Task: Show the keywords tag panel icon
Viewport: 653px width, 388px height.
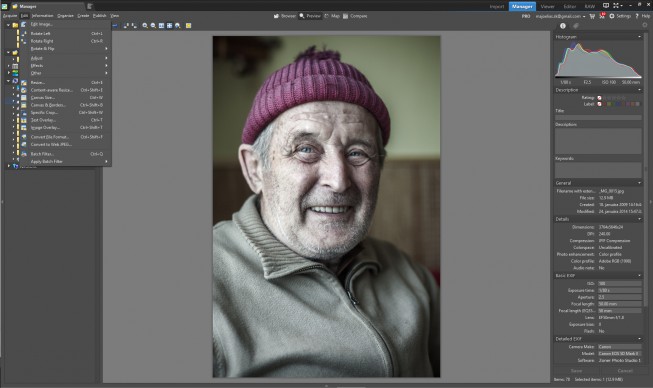Action: [576, 26]
